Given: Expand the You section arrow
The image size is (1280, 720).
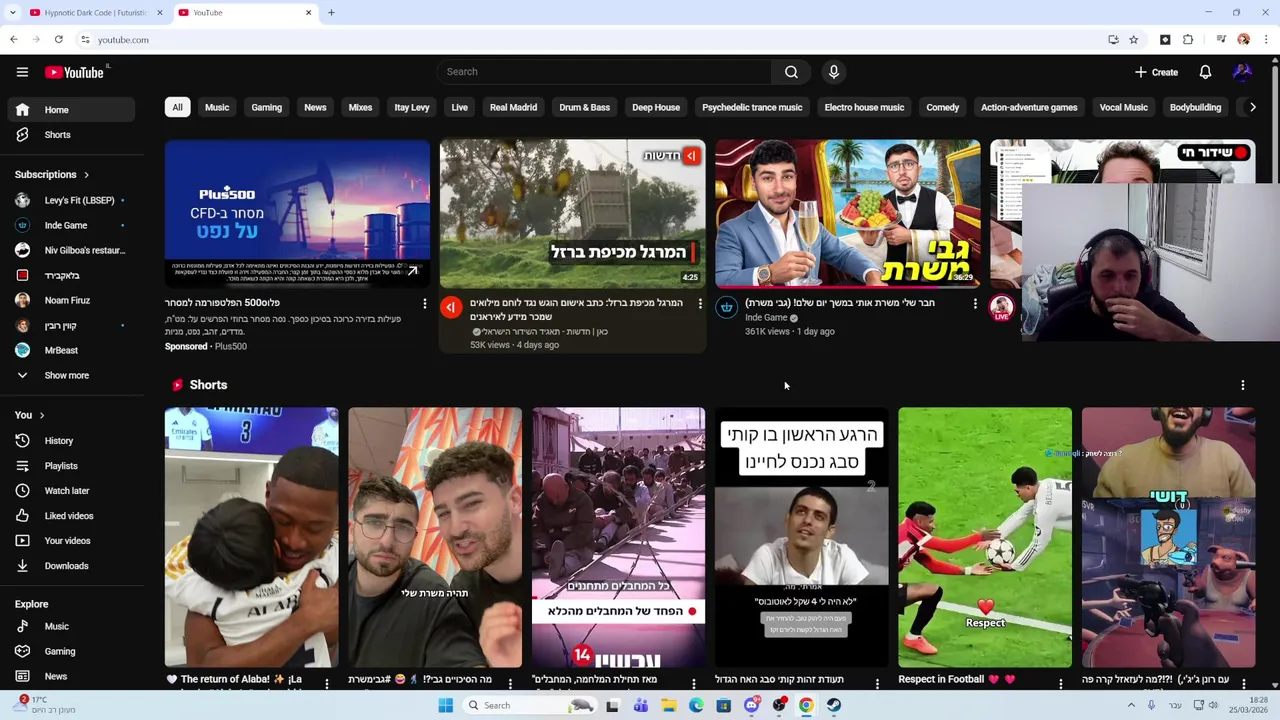Looking at the screenshot, I should coord(42,415).
